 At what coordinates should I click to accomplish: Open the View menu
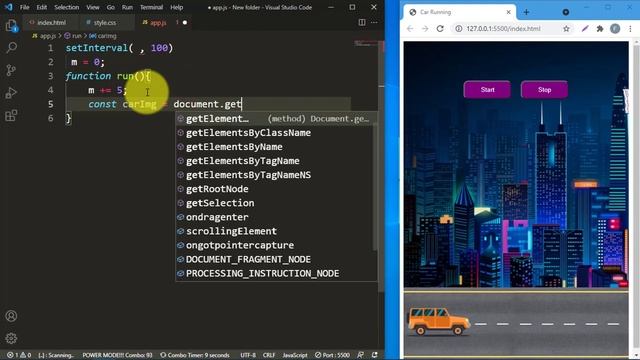tap(93, 7)
